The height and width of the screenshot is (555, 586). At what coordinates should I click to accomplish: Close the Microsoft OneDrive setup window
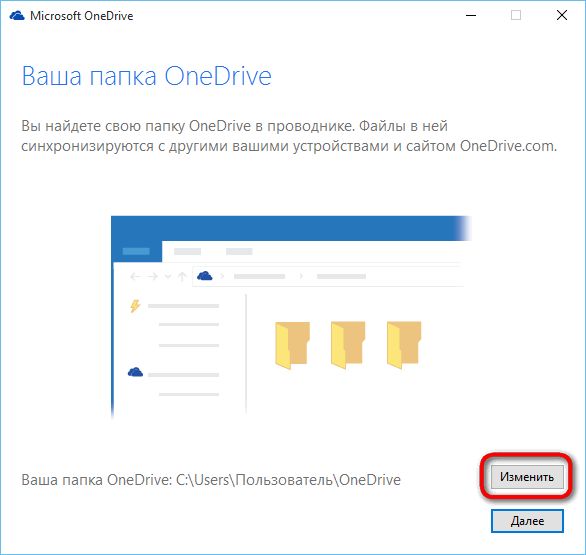[561, 15]
